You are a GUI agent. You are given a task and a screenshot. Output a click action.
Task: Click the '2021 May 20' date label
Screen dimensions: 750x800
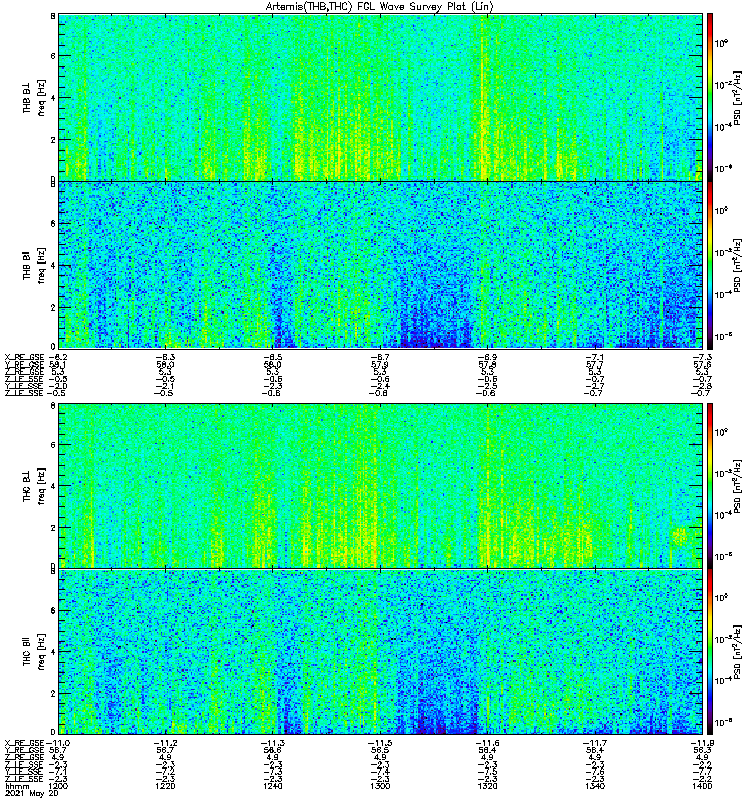32,794
